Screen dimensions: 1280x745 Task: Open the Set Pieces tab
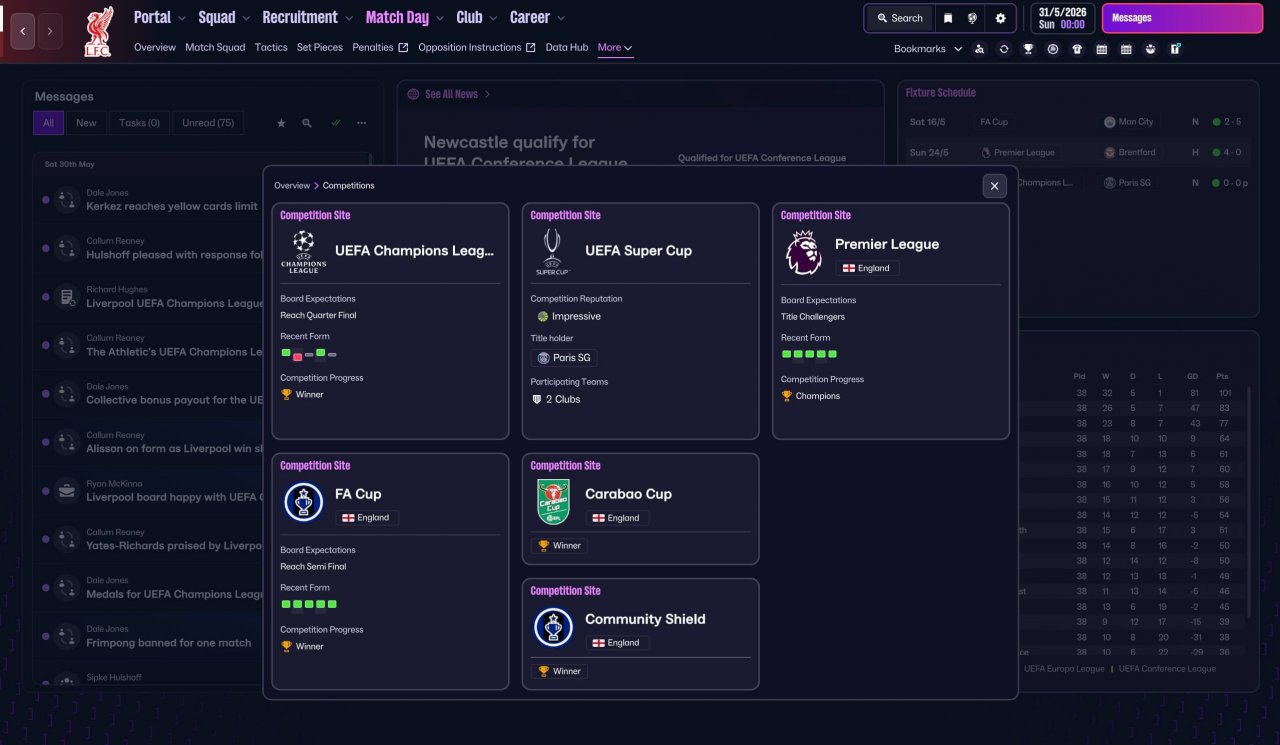coord(320,48)
